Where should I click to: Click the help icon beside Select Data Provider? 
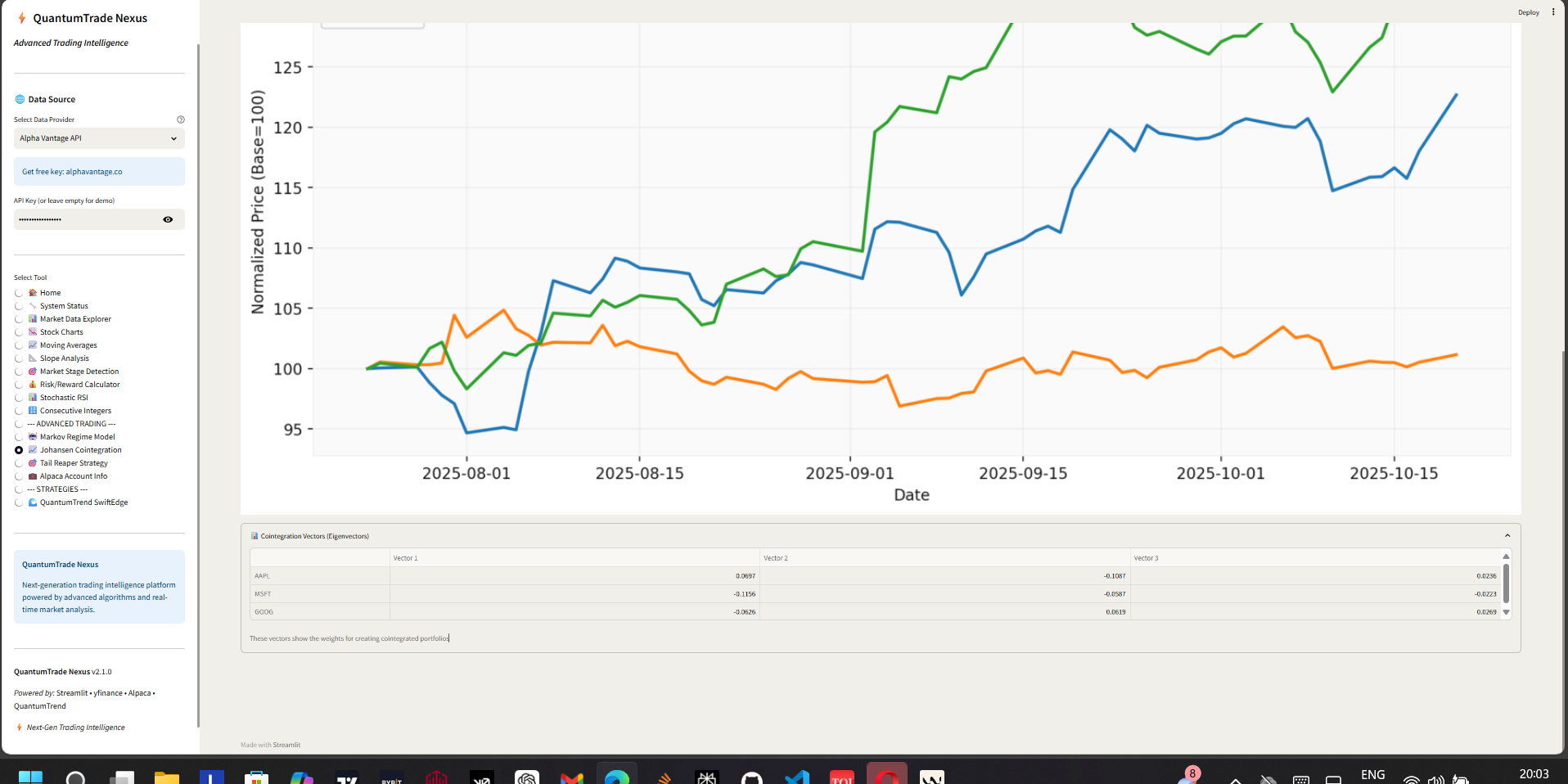(181, 119)
